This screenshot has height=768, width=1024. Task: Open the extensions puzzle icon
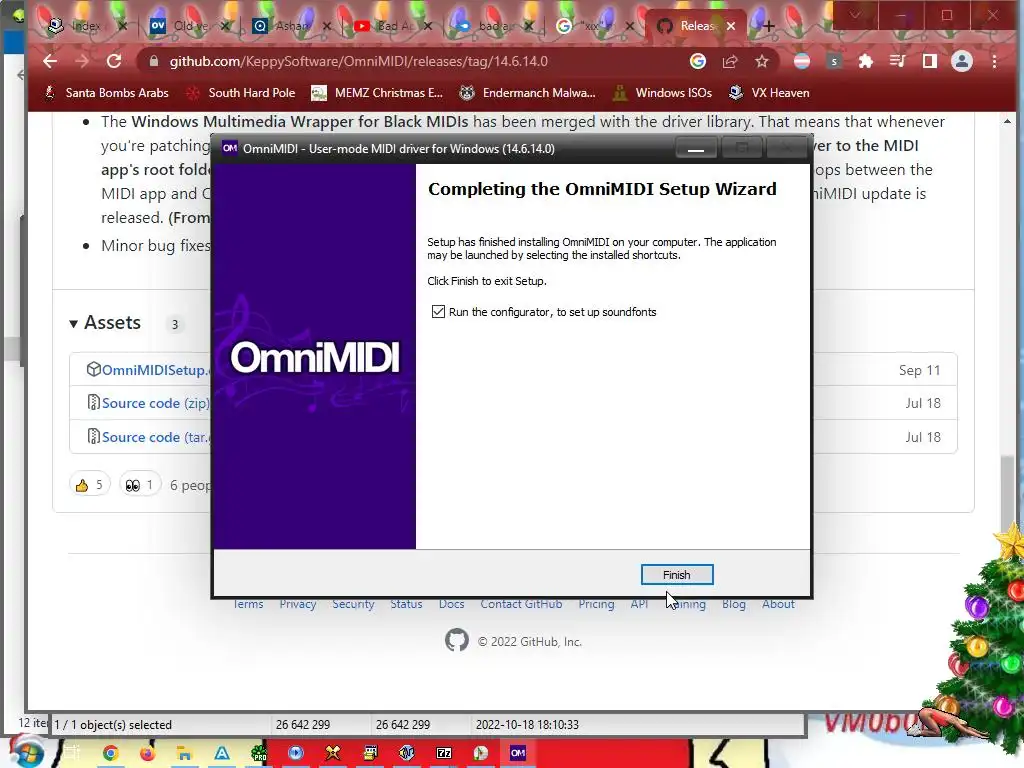[x=865, y=61]
